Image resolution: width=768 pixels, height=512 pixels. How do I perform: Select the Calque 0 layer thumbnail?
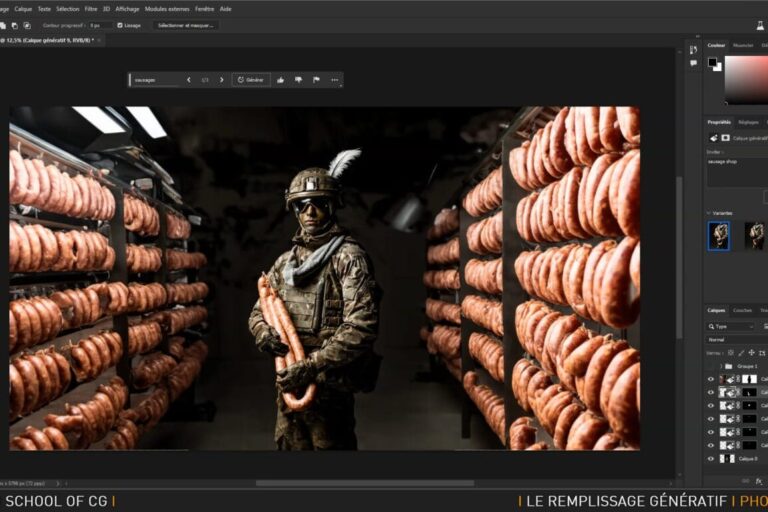pyautogui.click(x=727, y=459)
